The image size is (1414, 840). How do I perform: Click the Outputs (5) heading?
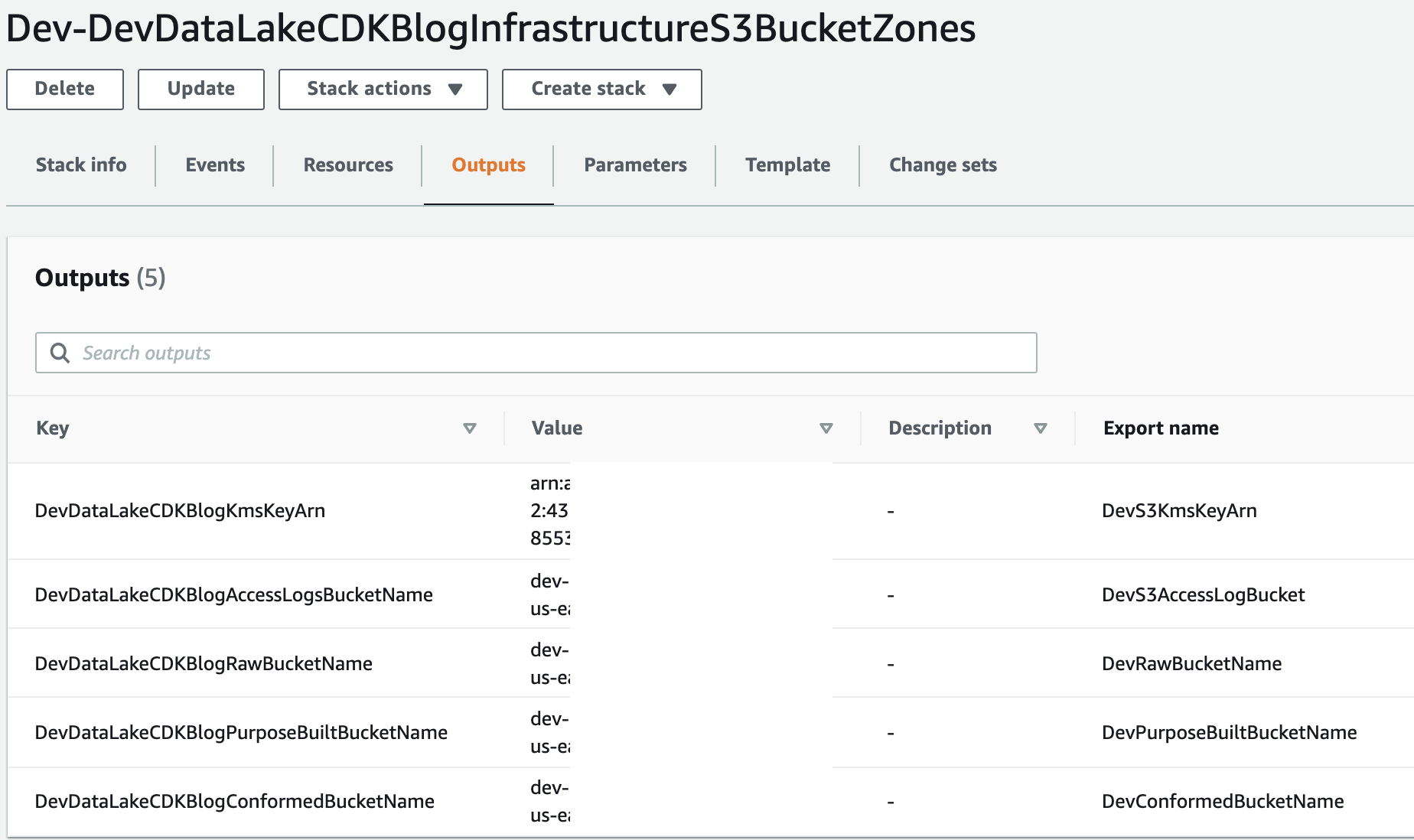pyautogui.click(x=100, y=278)
